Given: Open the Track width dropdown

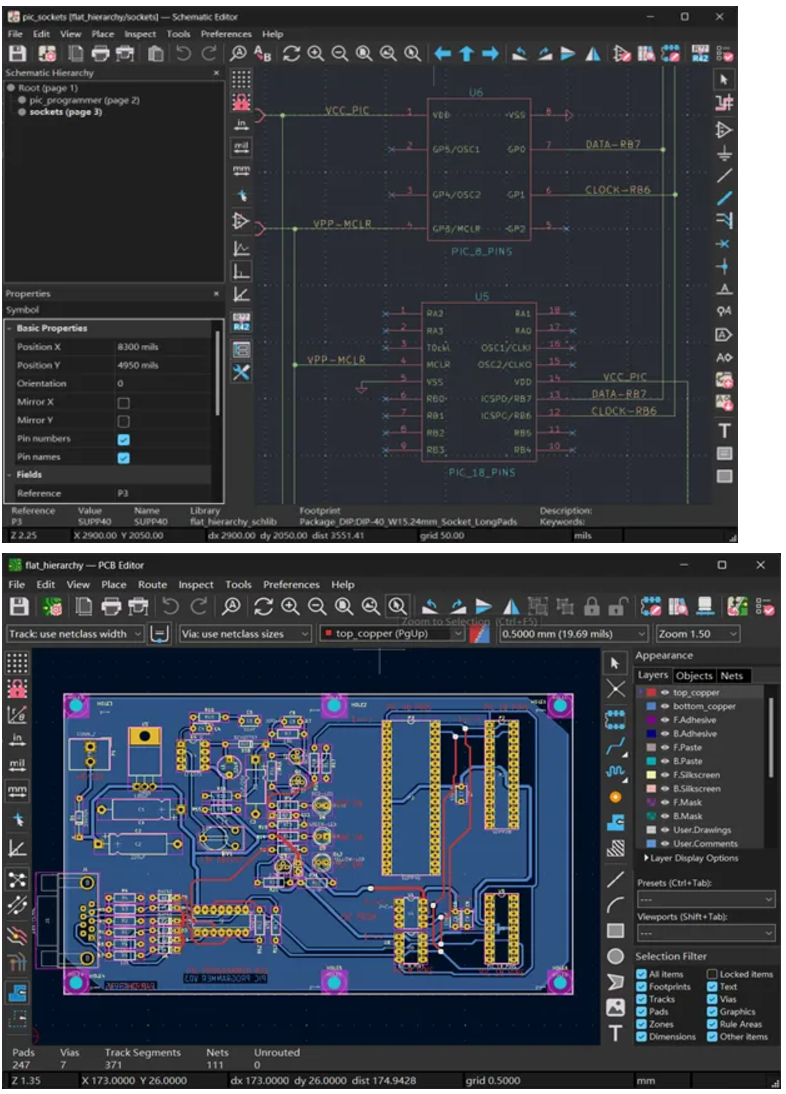Looking at the screenshot, I should click(75, 634).
